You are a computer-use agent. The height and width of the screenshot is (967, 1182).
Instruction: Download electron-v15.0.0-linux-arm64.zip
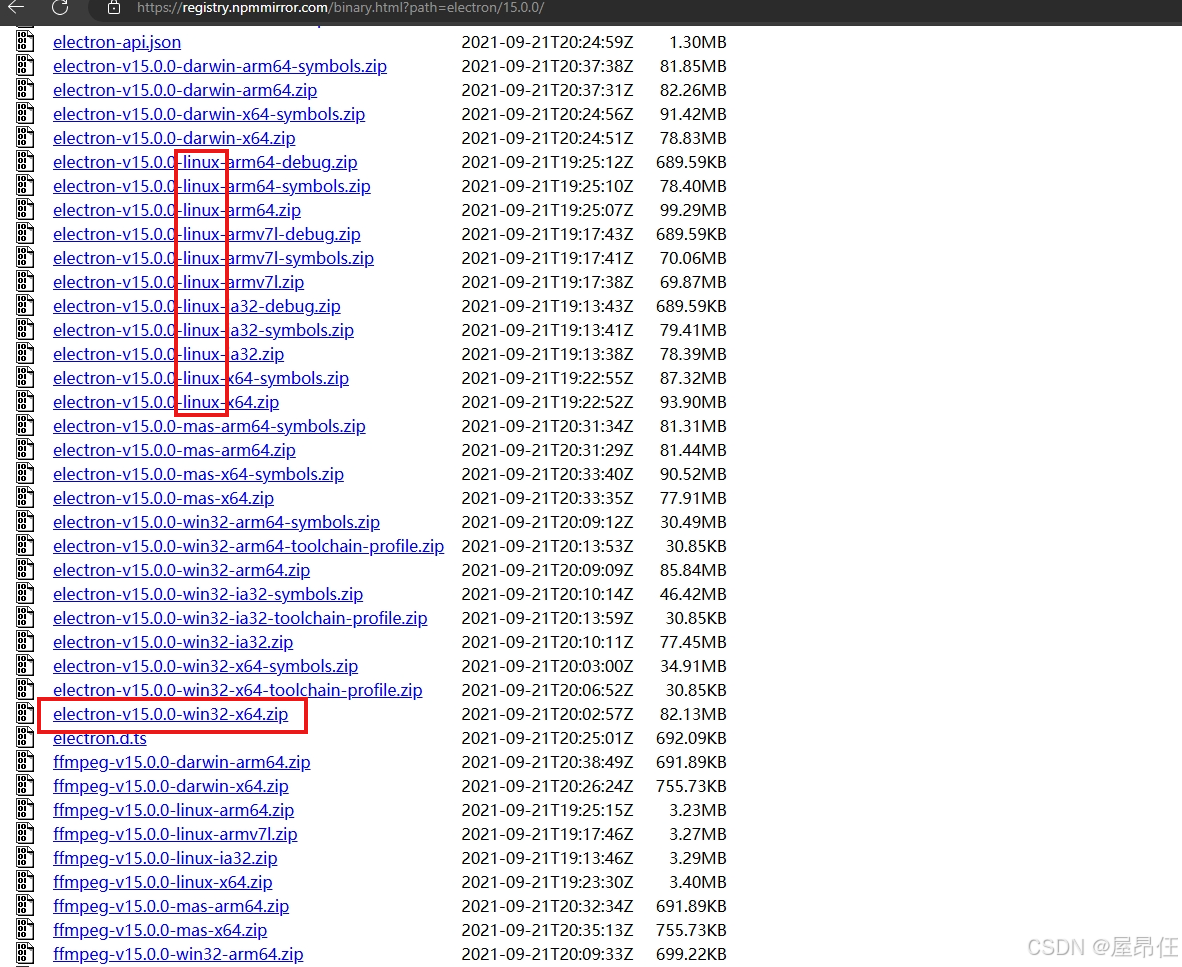coord(176,210)
